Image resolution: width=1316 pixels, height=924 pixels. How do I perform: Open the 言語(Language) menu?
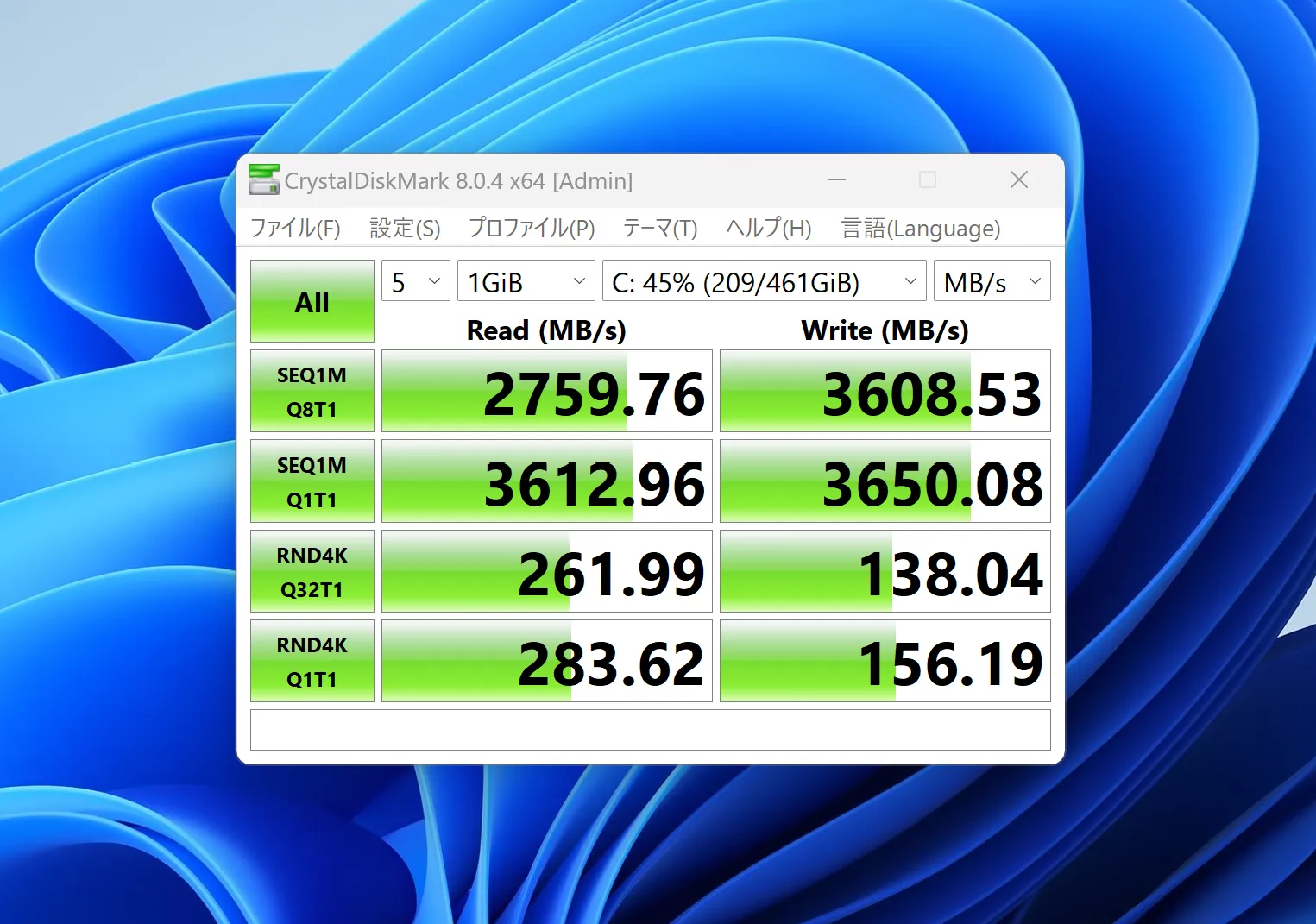coord(921,229)
